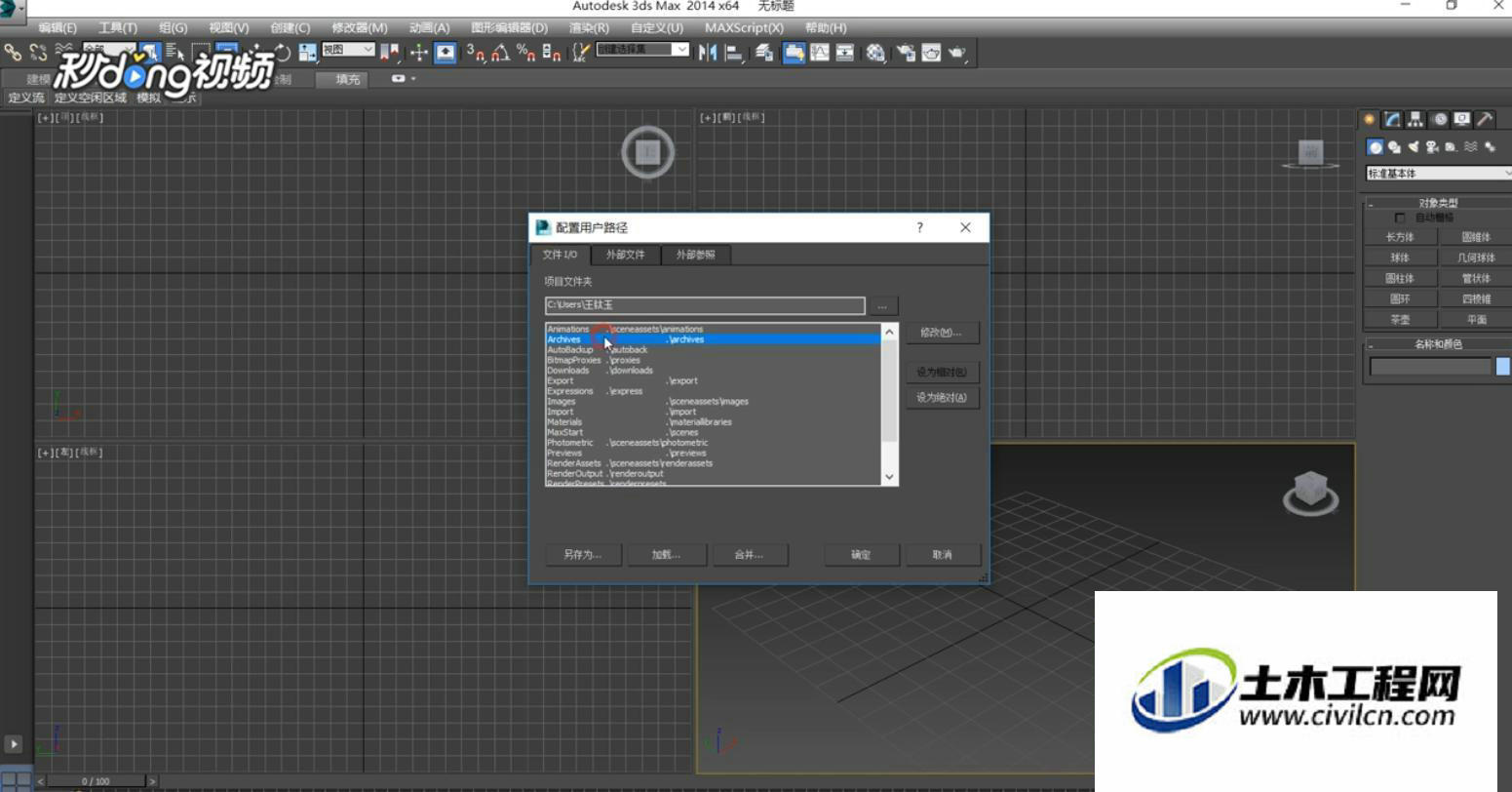Click 取消 to cancel dialog

point(942,554)
